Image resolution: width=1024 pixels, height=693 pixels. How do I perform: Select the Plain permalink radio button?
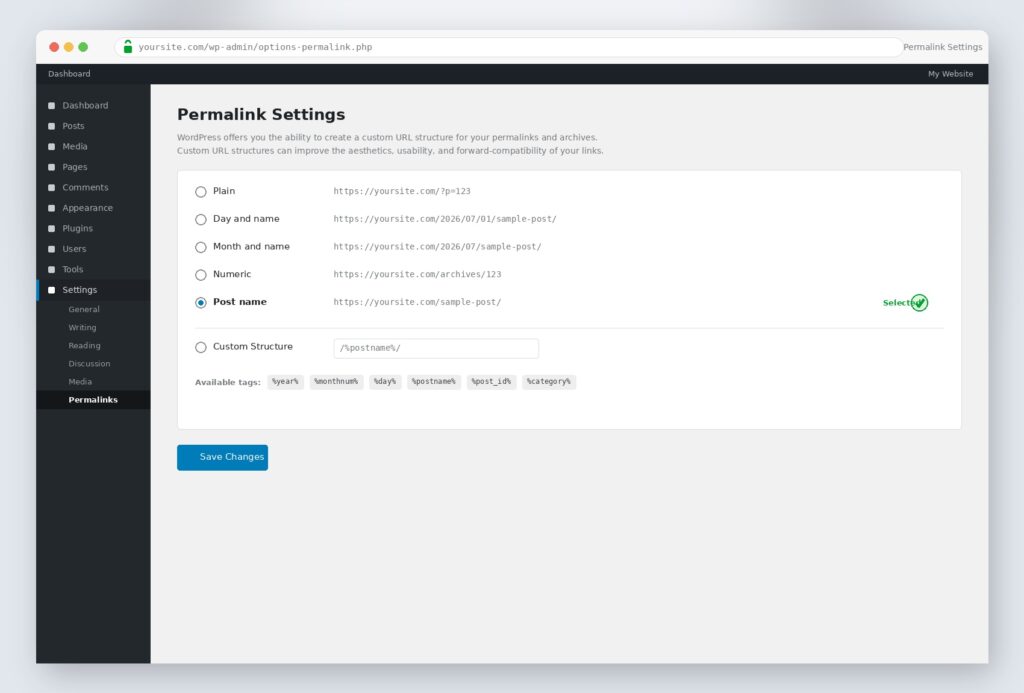click(200, 191)
